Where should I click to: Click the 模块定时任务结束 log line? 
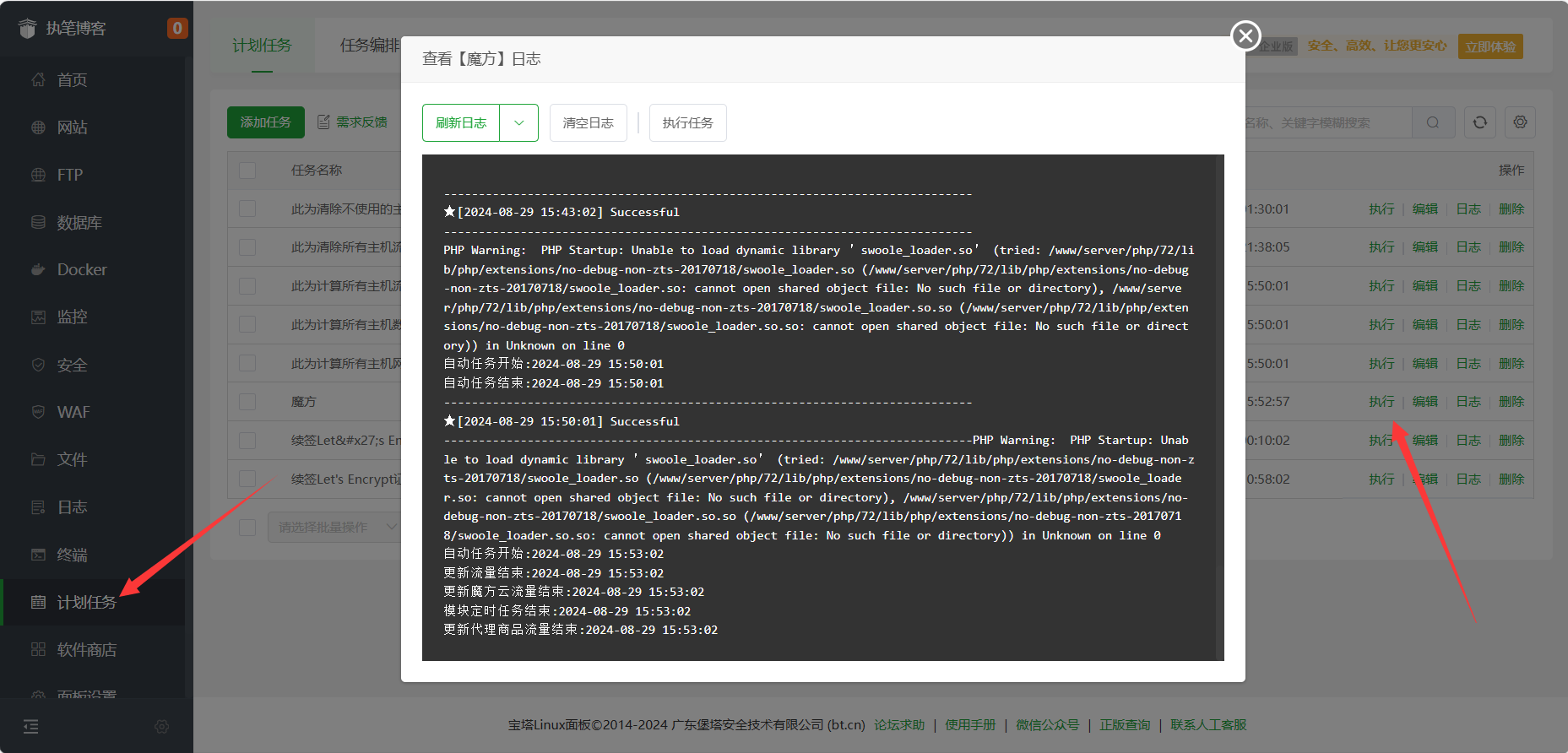pyautogui.click(x=567, y=611)
